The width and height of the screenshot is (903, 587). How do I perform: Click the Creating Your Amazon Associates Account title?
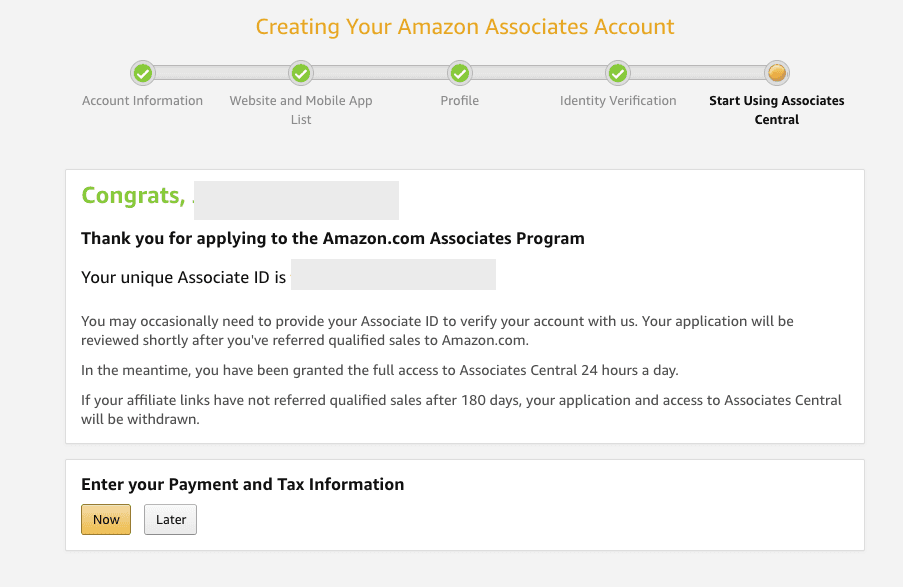465,27
